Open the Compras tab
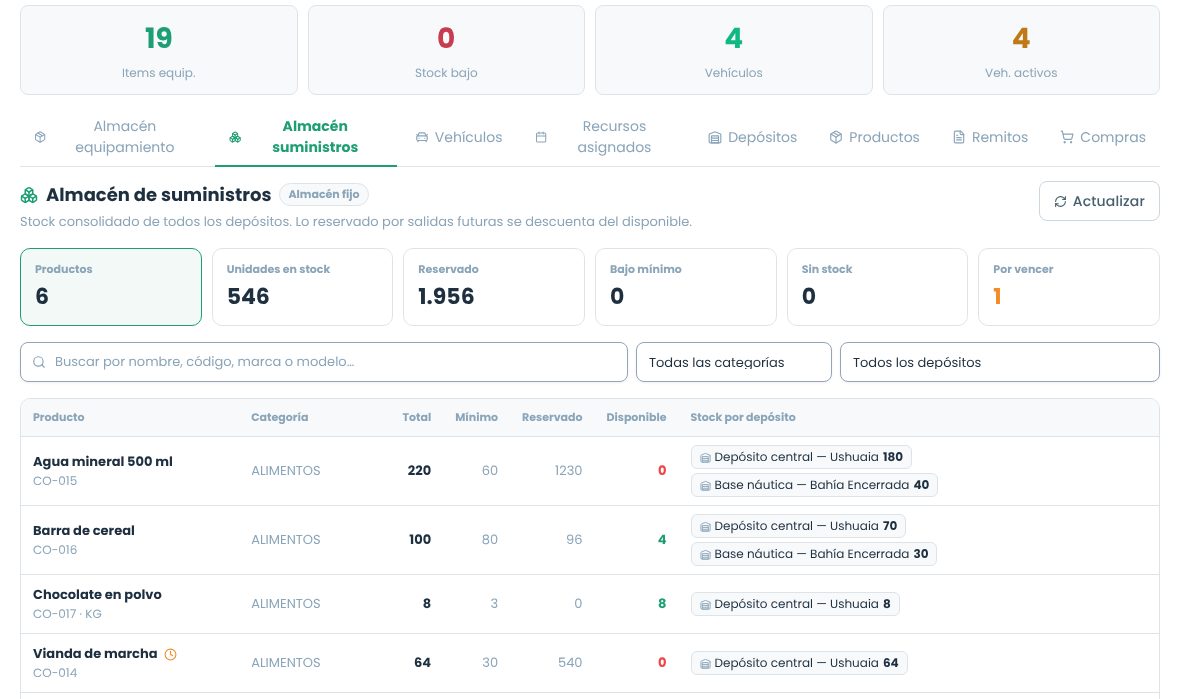 click(1103, 137)
